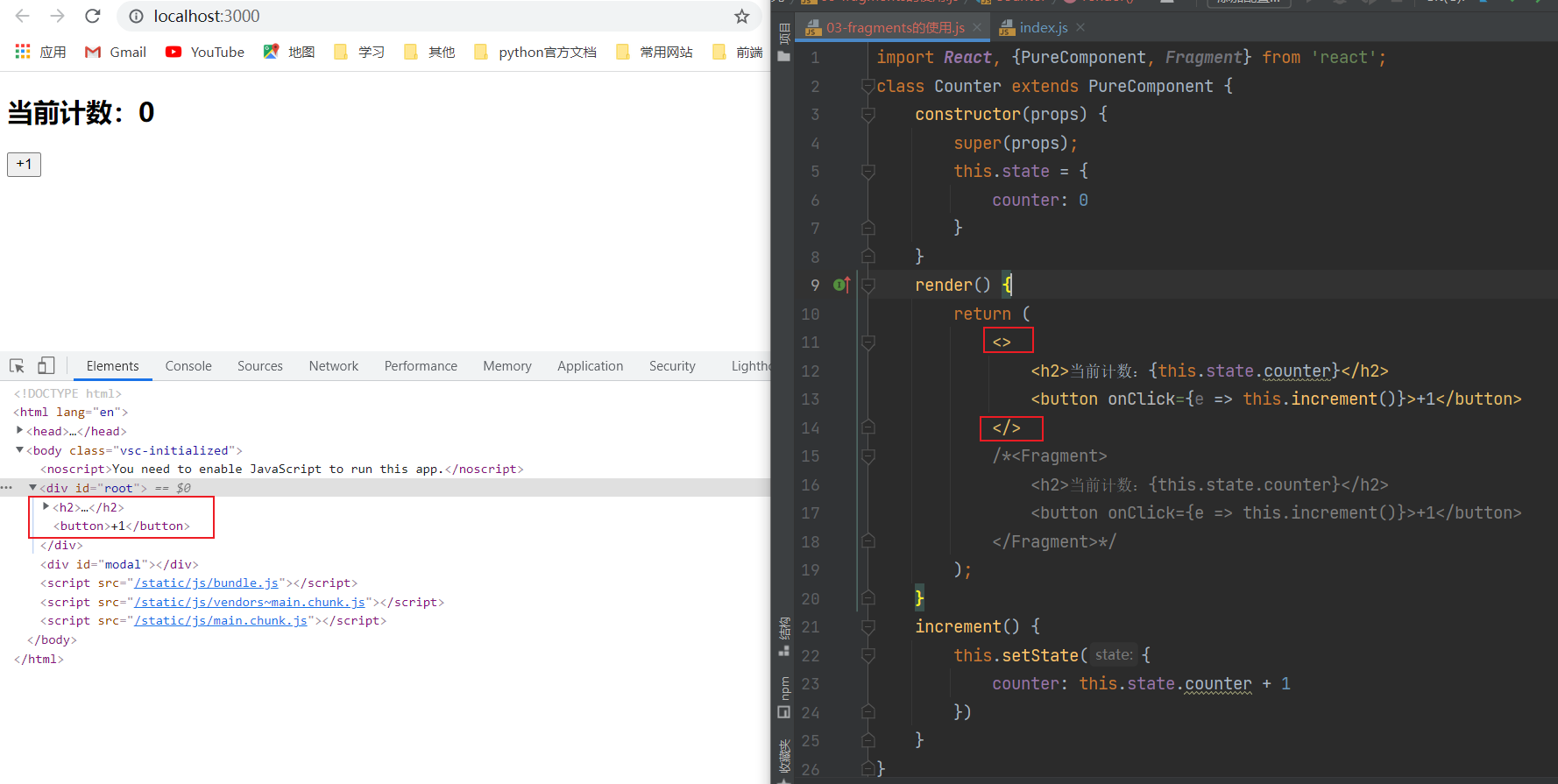Fold the constructor block at line 3
This screenshot has height=784, width=1558.
pos(868,114)
